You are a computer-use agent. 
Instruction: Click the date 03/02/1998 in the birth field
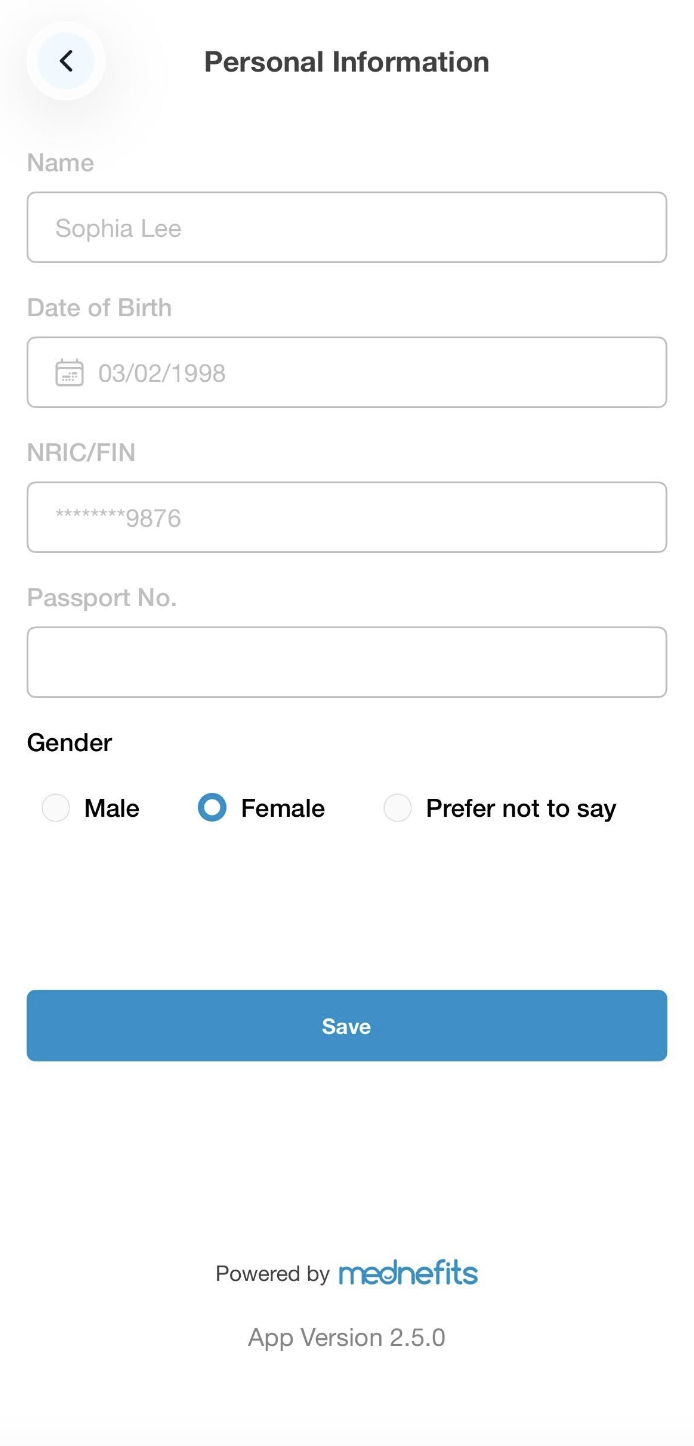click(162, 373)
